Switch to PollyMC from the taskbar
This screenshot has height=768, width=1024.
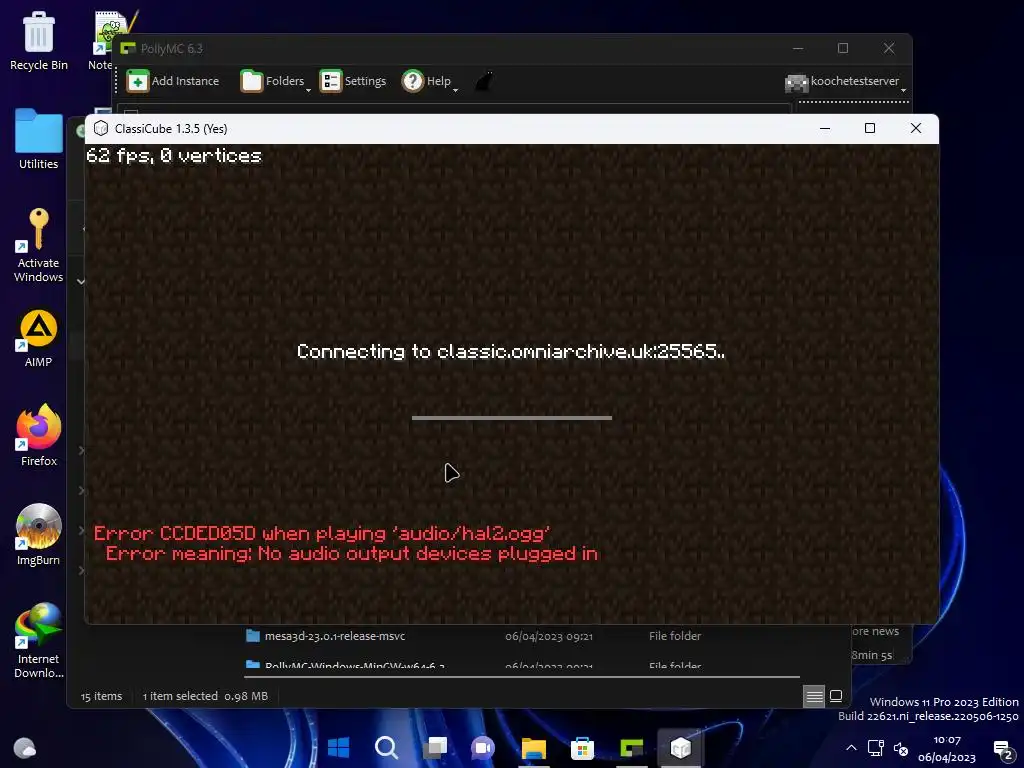click(632, 748)
